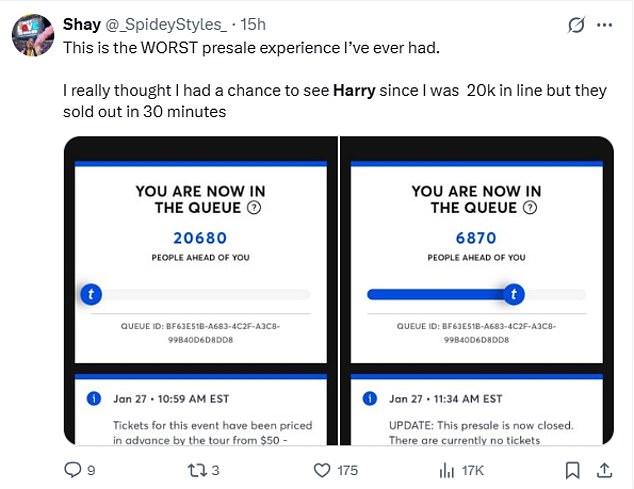Click the reply comment icon
Screen dimensions: 634x489
pos(73,469)
